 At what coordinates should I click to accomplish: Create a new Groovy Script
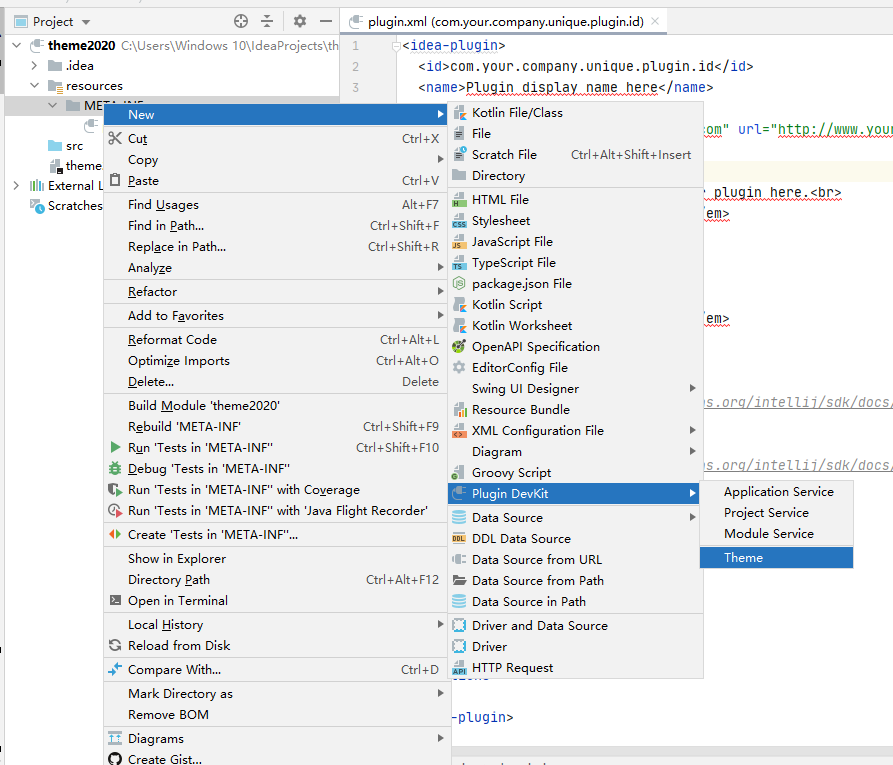point(575,473)
